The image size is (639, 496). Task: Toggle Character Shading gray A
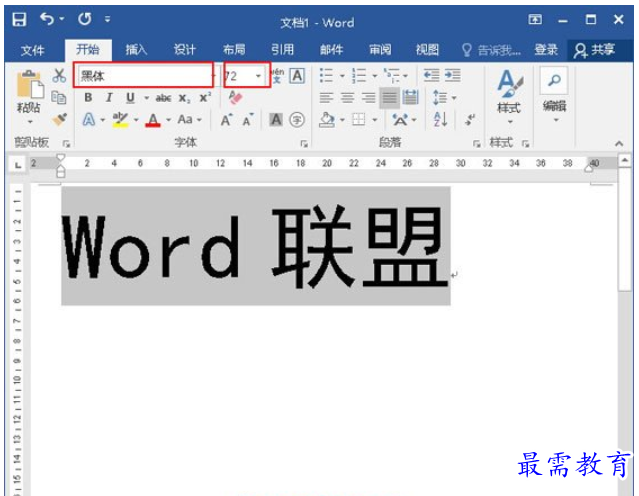coord(276,120)
